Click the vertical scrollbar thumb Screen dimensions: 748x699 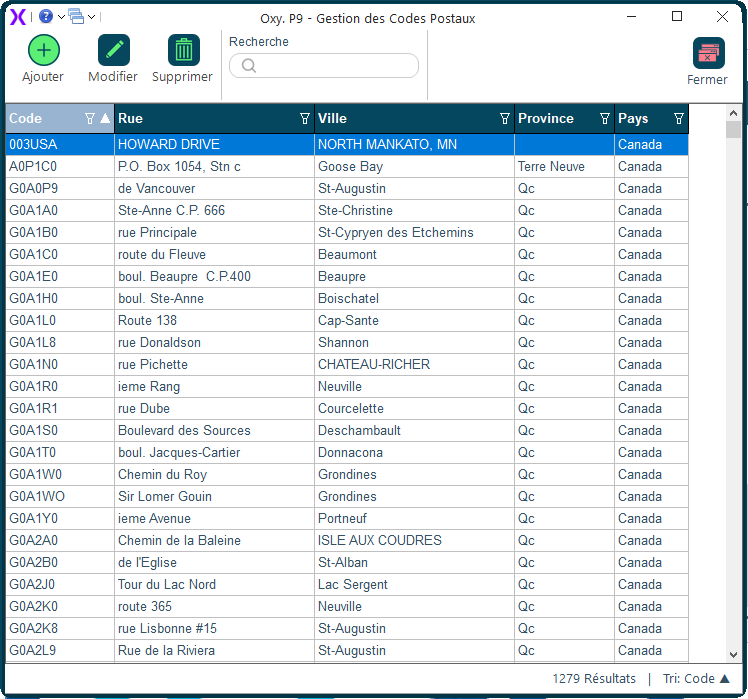(733, 129)
